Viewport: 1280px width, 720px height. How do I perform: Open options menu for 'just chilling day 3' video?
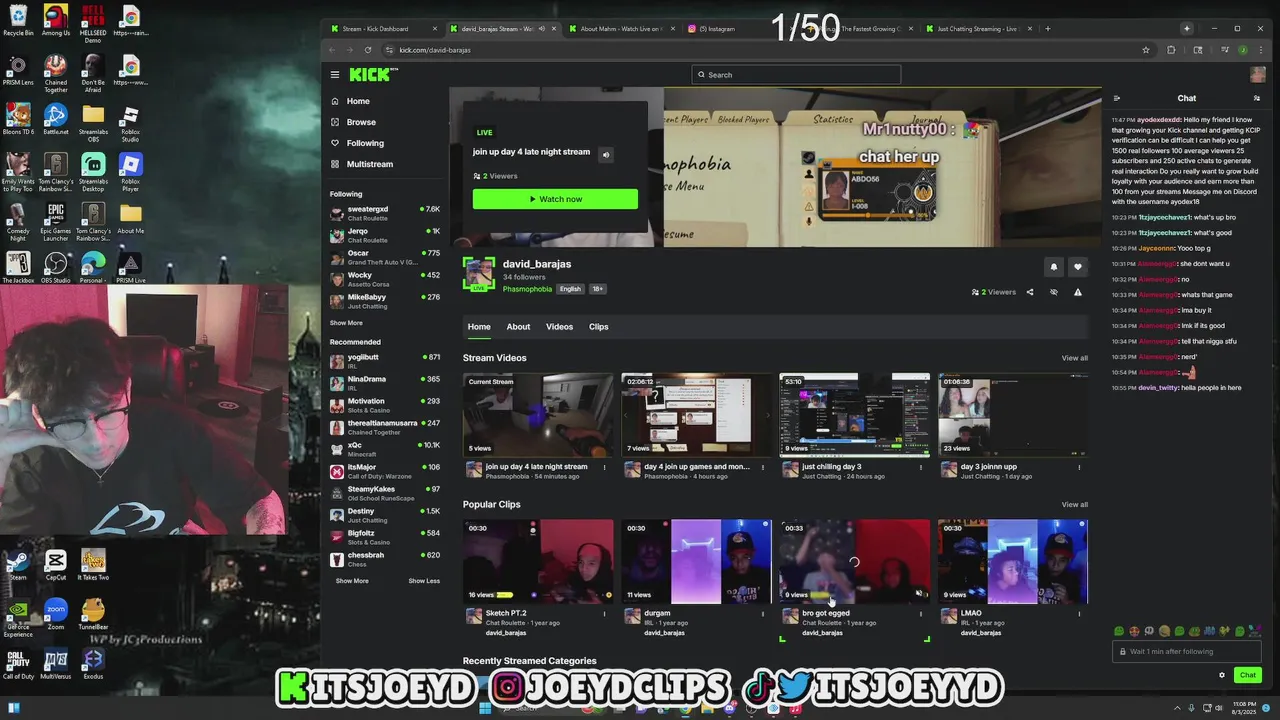pos(921,467)
